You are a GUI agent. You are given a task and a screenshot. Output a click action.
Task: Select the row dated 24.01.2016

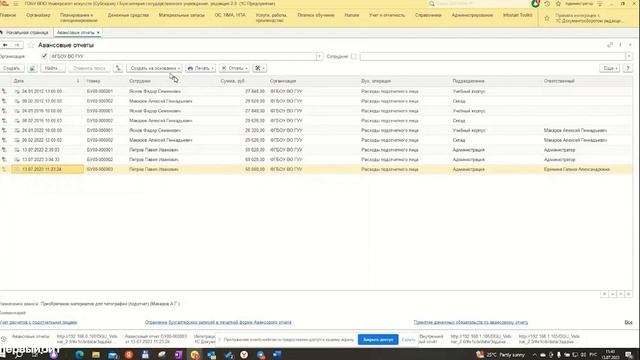[316, 111]
